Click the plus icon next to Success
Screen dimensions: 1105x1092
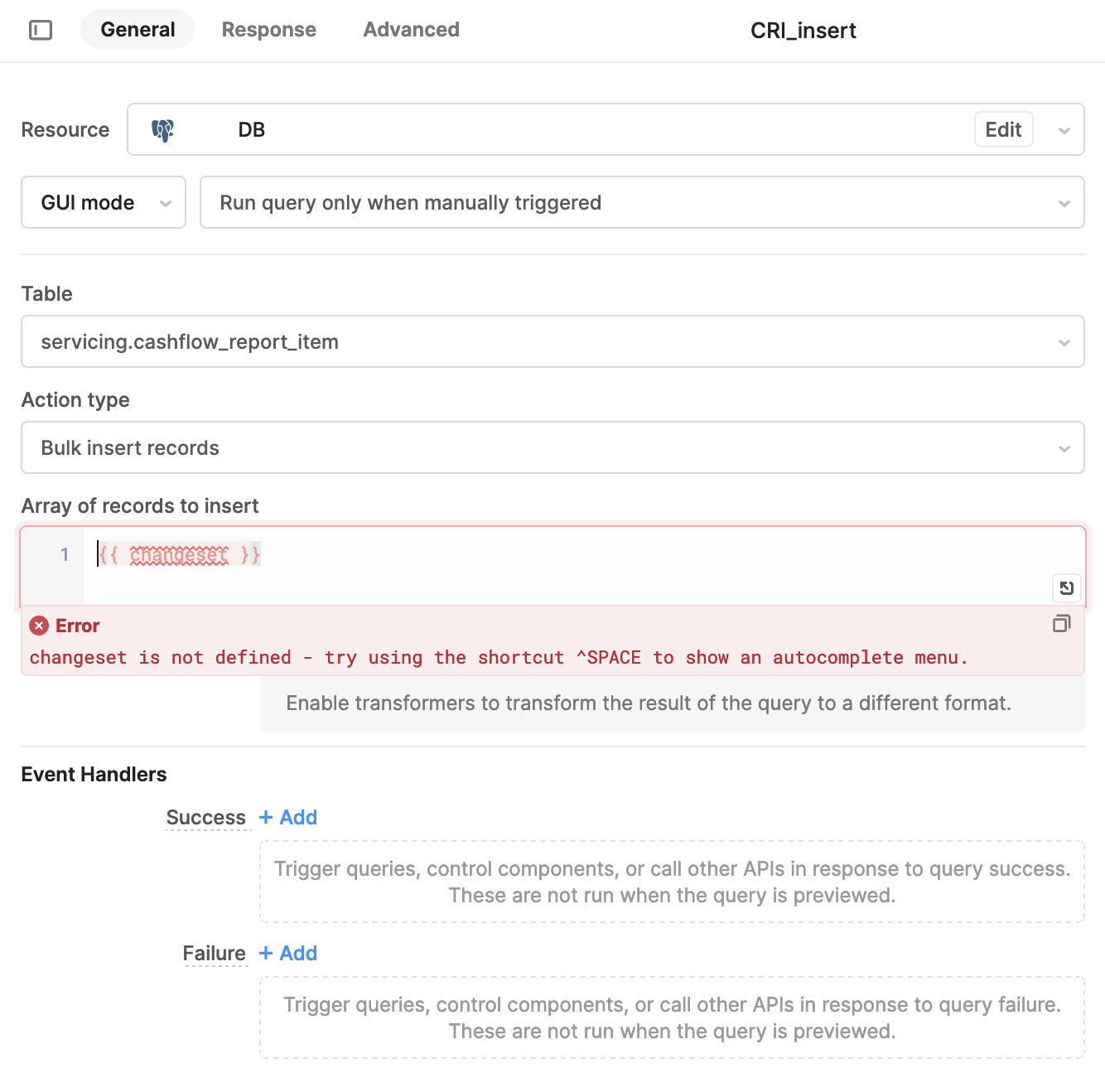[x=266, y=817]
